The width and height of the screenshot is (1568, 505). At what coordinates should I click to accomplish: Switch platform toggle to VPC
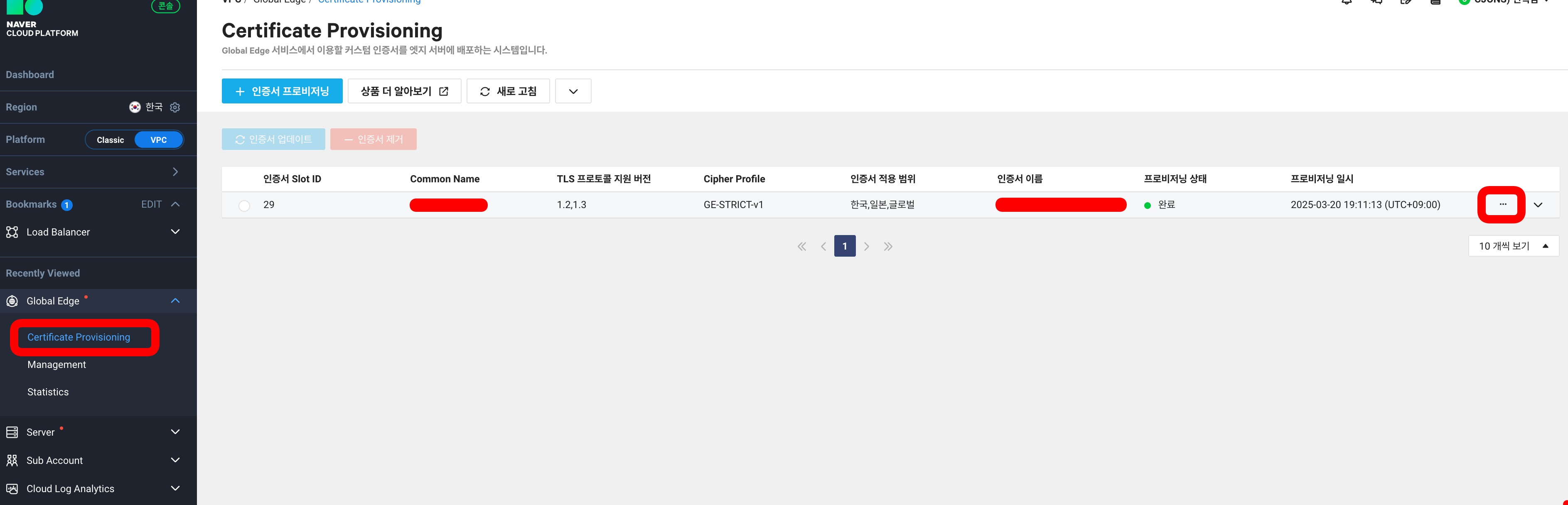pos(158,140)
